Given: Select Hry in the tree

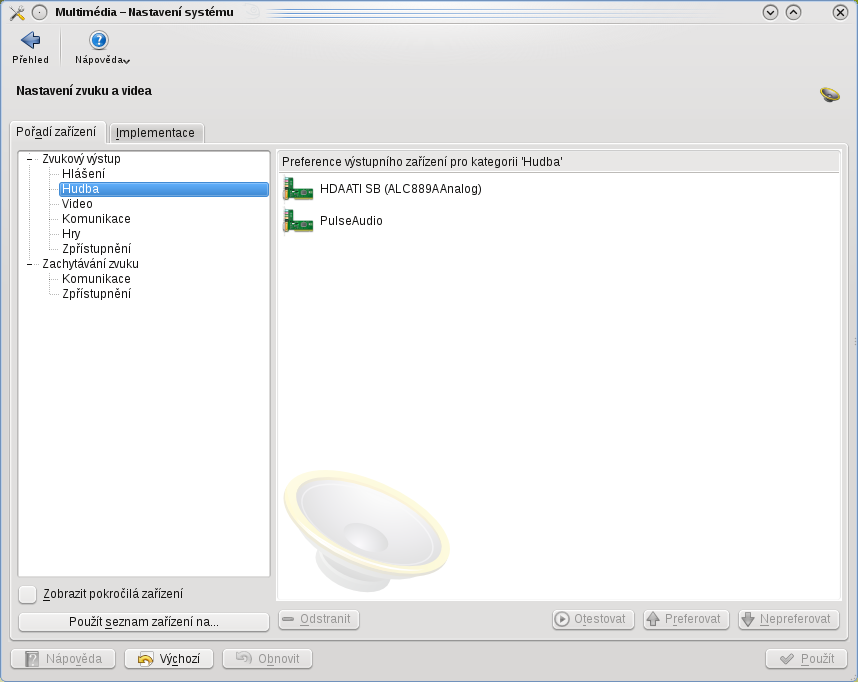Looking at the screenshot, I should coord(71,234).
